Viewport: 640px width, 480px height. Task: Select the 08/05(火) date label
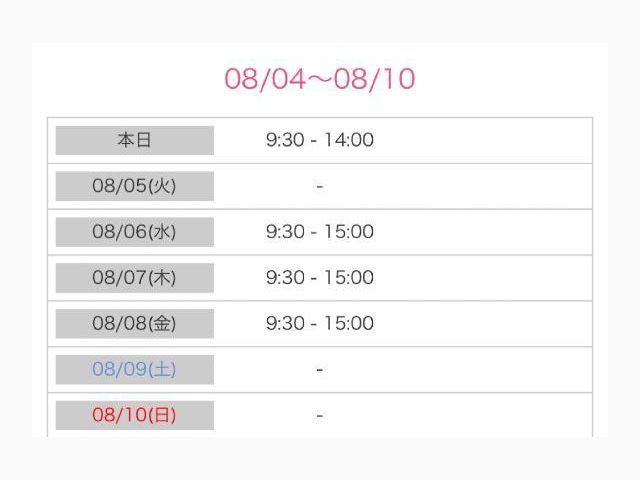coord(135,186)
